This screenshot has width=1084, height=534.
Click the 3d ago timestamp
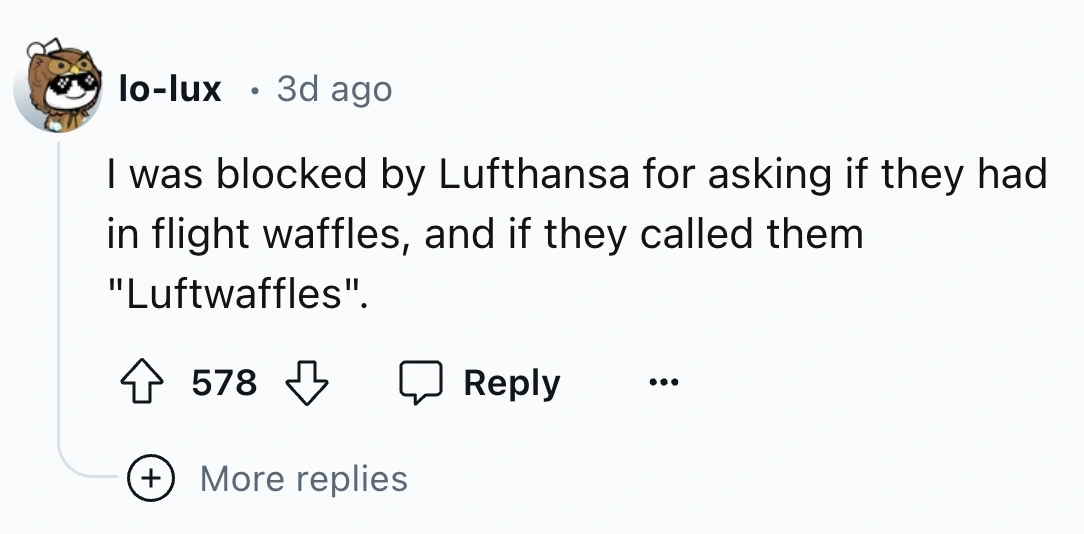[333, 89]
